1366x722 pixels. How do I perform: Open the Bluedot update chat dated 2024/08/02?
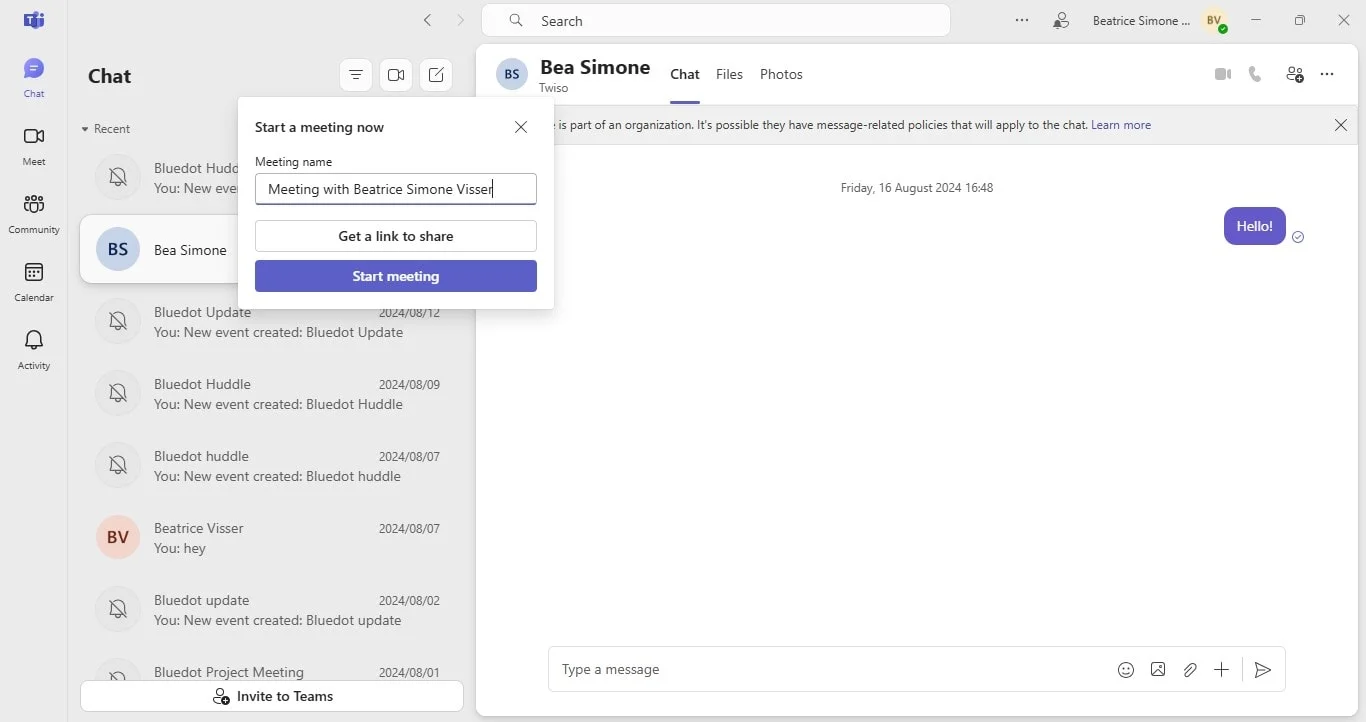[272, 610]
